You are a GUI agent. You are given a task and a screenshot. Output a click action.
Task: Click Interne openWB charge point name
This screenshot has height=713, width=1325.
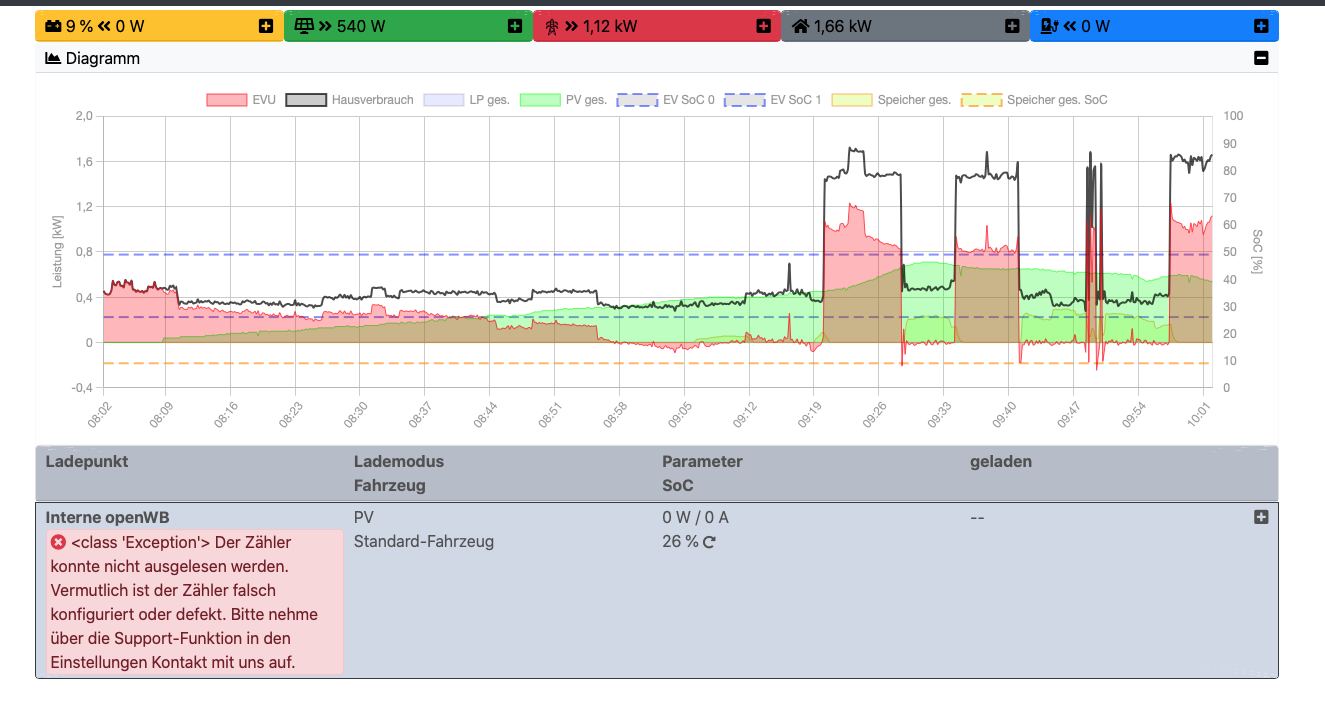click(x=108, y=517)
